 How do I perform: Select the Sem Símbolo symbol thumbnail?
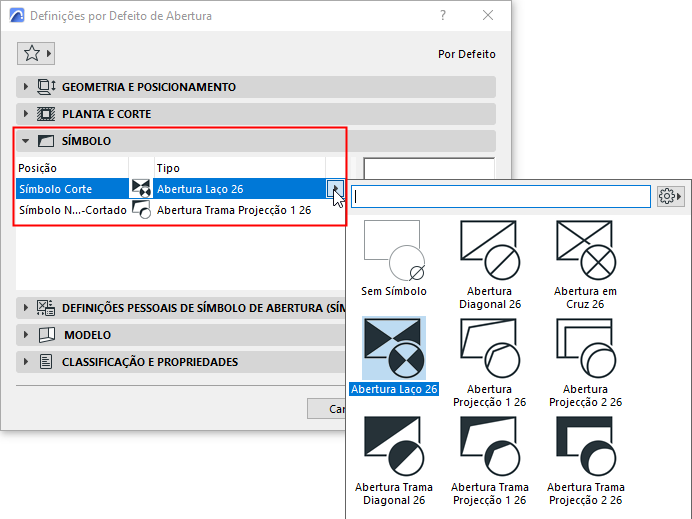click(394, 251)
